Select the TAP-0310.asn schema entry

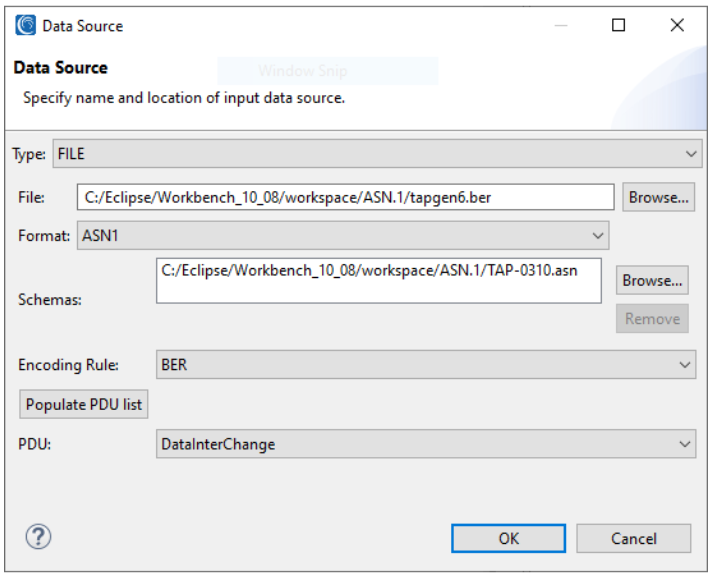pyautogui.click(x=369, y=269)
